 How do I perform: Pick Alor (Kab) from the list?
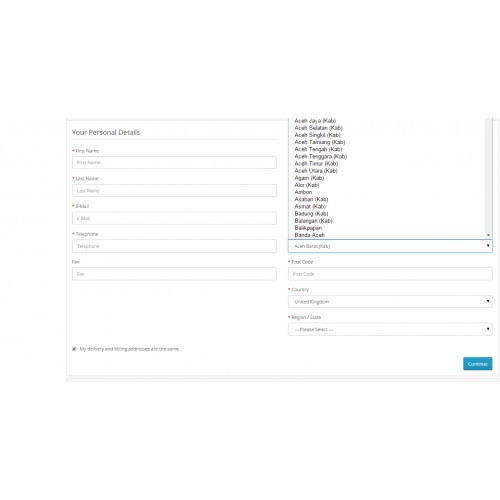click(x=307, y=185)
